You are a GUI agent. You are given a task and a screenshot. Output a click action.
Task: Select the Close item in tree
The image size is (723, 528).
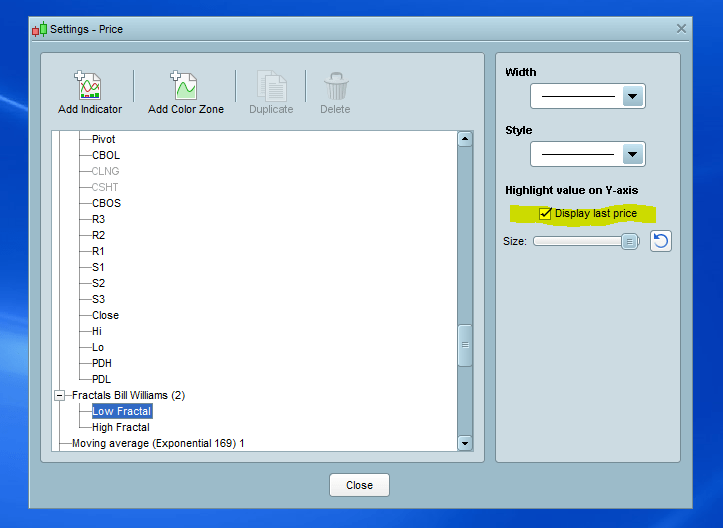(106, 315)
